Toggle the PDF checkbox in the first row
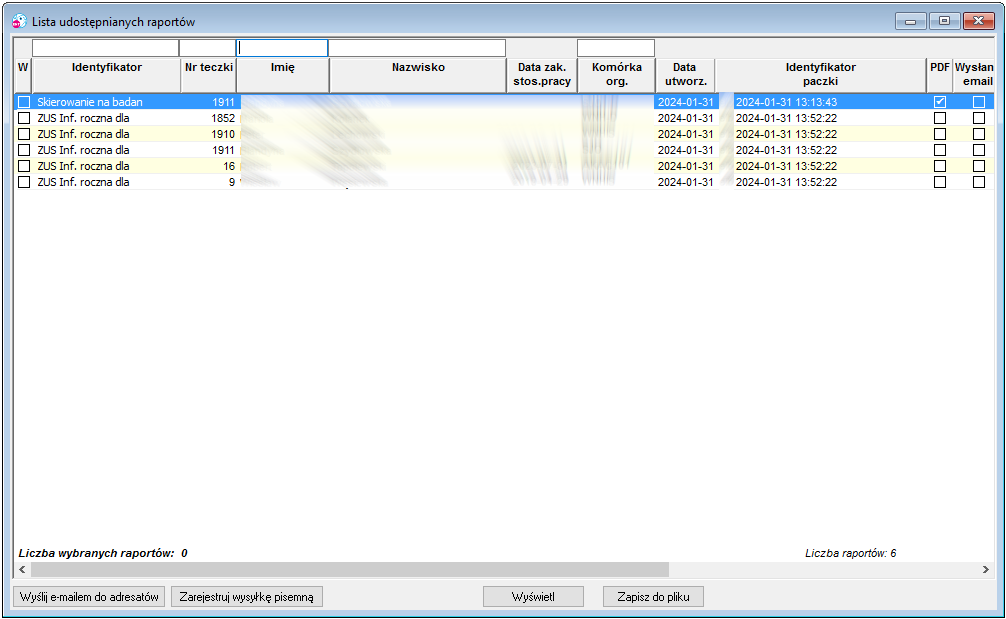The image size is (1006, 619). pos(940,102)
